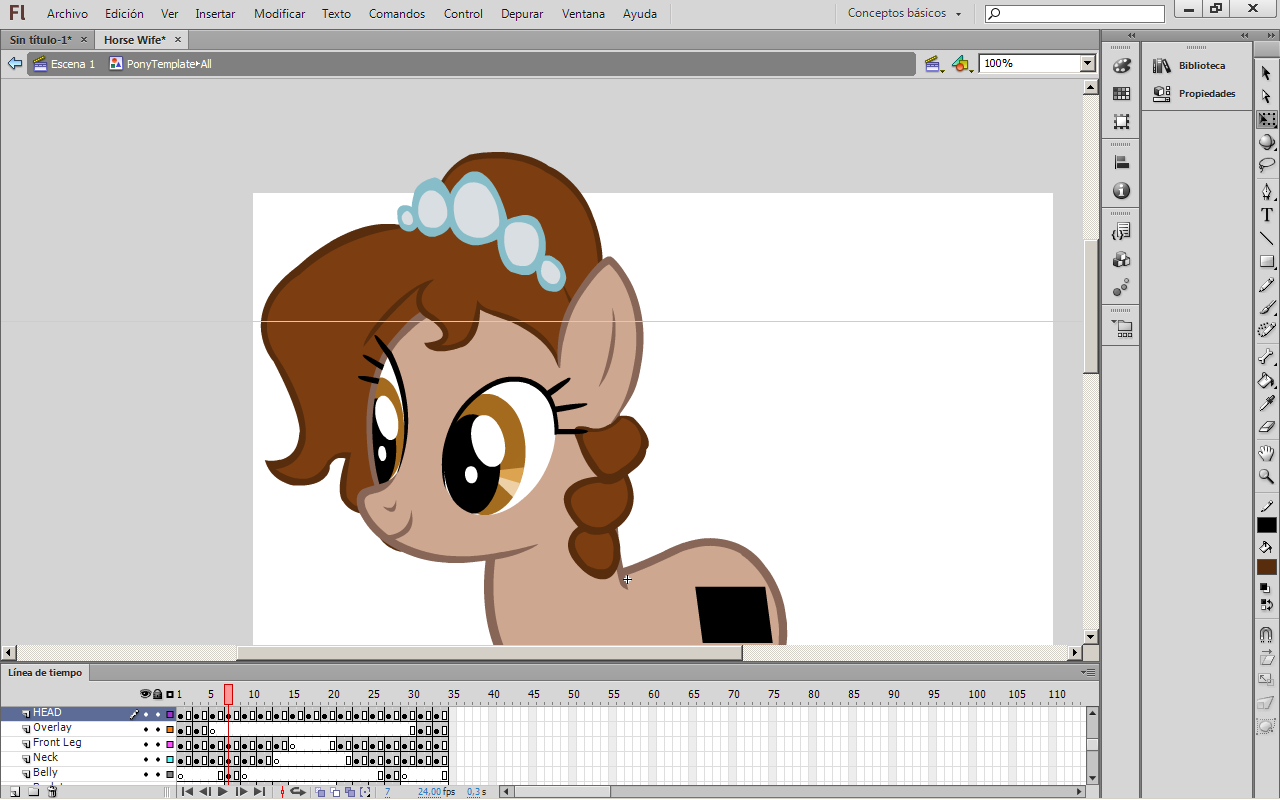Image resolution: width=1280 pixels, height=800 pixels.
Task: Select the Pen tool
Action: coord(1266,191)
